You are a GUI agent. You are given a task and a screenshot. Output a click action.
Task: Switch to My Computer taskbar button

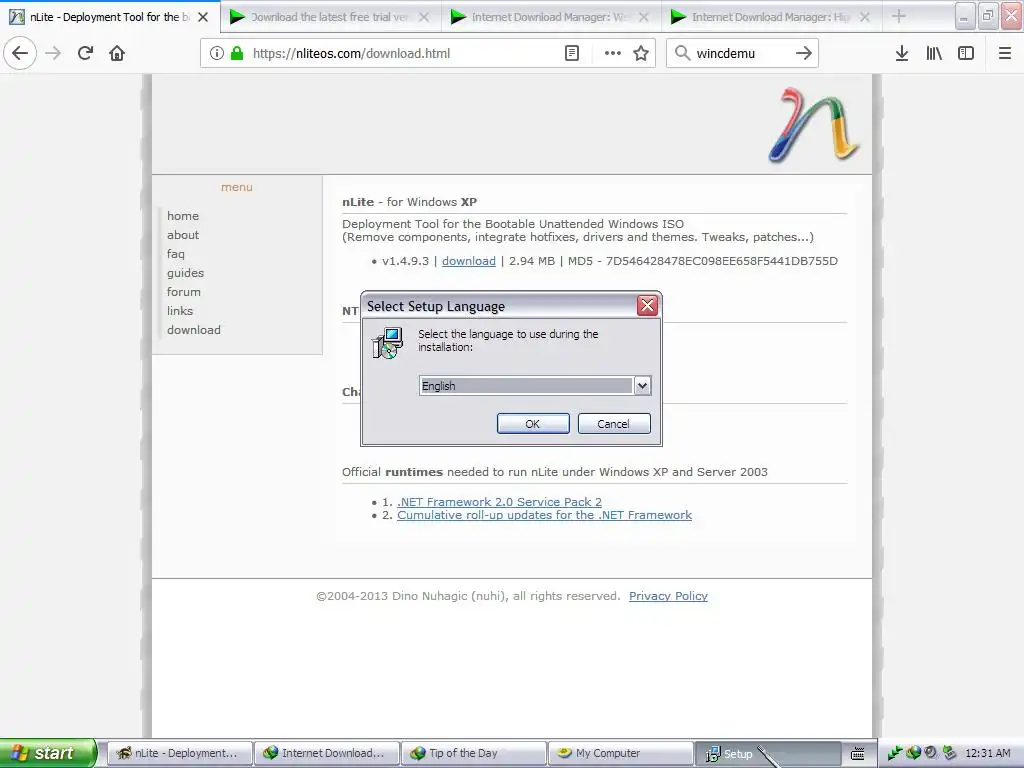tap(620, 753)
